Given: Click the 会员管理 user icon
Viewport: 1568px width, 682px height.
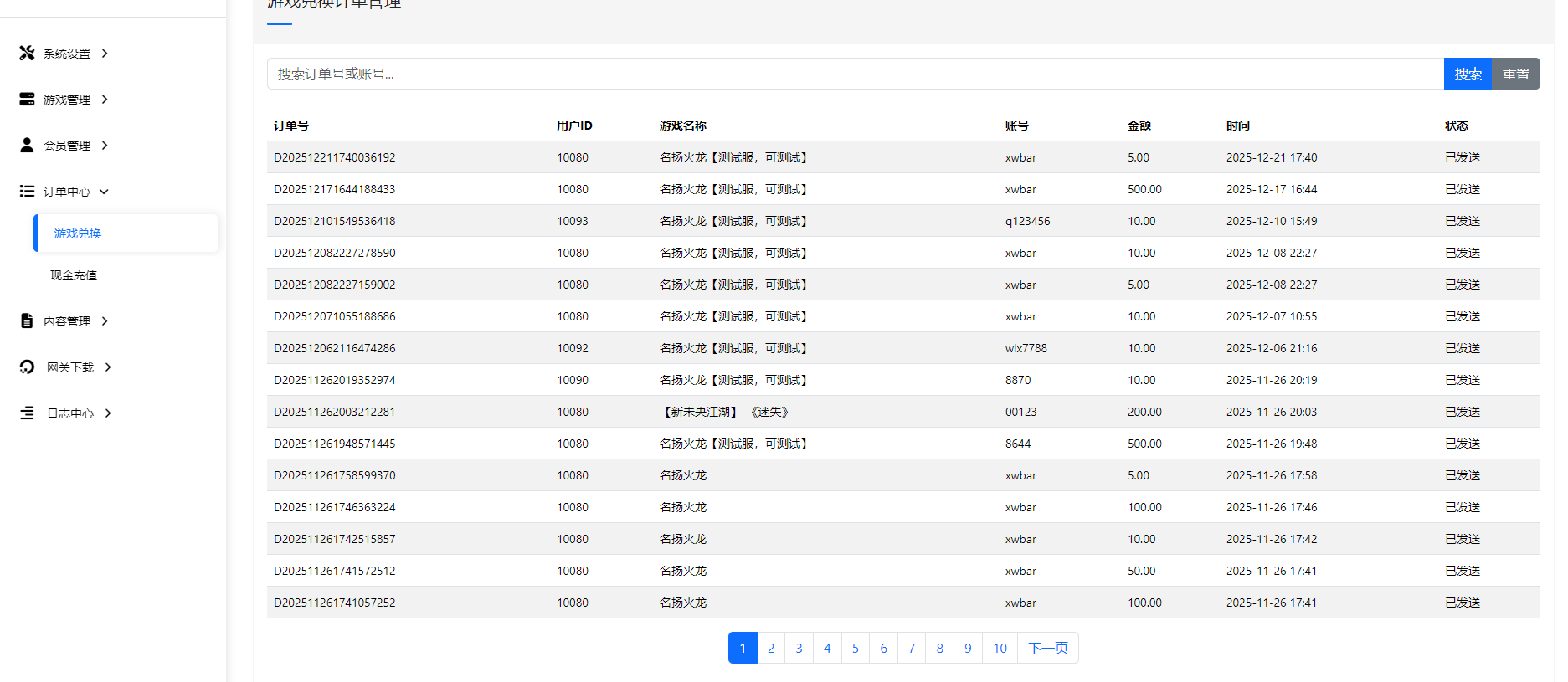Looking at the screenshot, I should [27, 146].
